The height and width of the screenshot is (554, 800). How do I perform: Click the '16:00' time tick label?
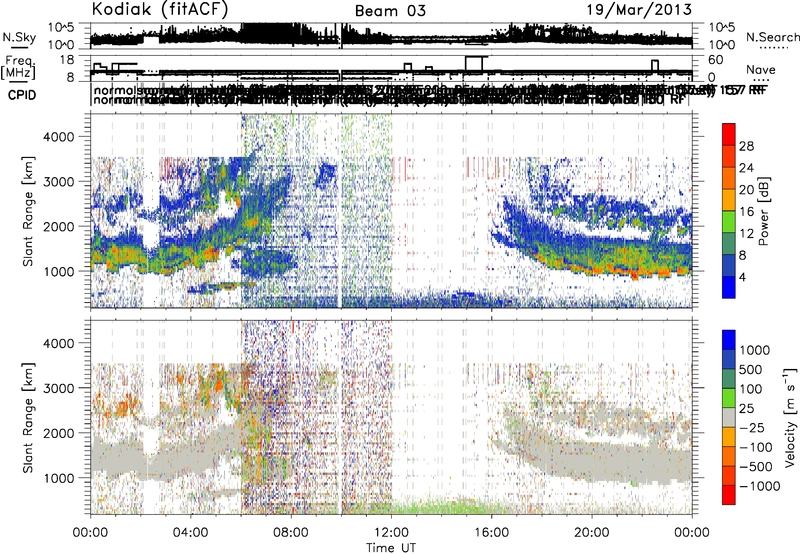[x=491, y=533]
